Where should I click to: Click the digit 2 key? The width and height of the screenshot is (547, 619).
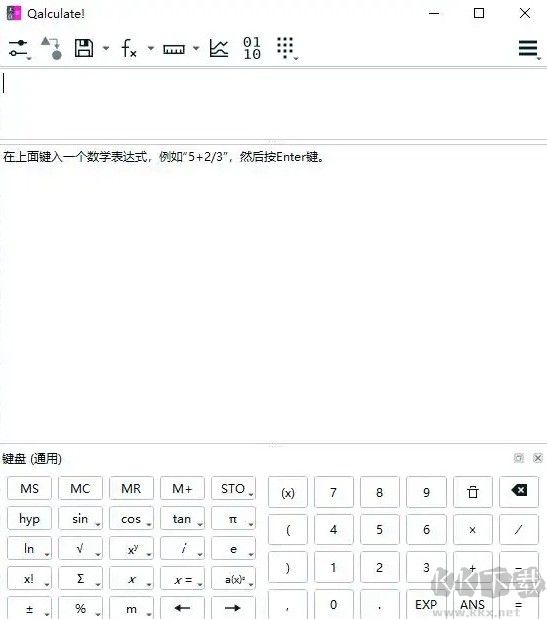click(380, 567)
